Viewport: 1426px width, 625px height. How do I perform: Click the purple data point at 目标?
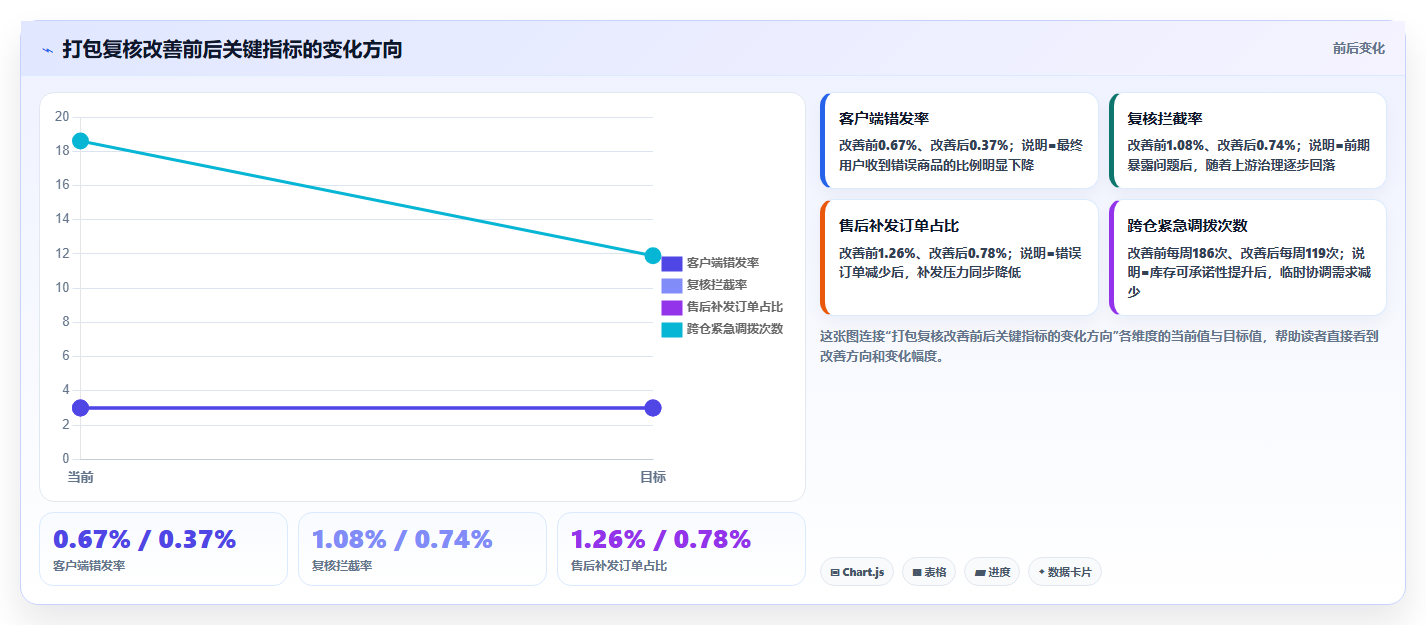pyautogui.click(x=653, y=408)
